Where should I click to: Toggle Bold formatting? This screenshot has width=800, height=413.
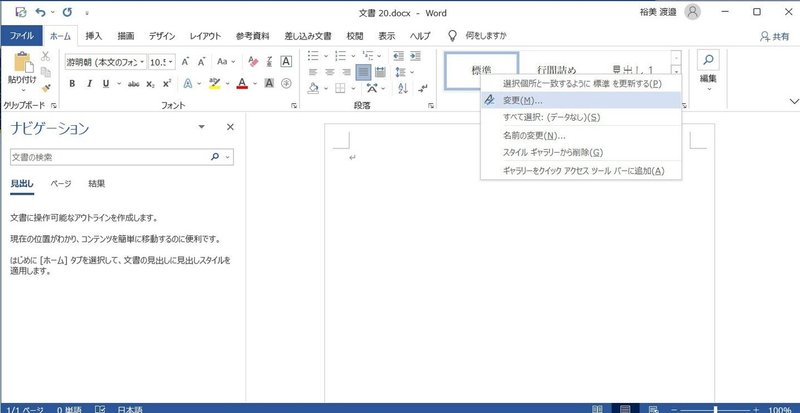72,84
